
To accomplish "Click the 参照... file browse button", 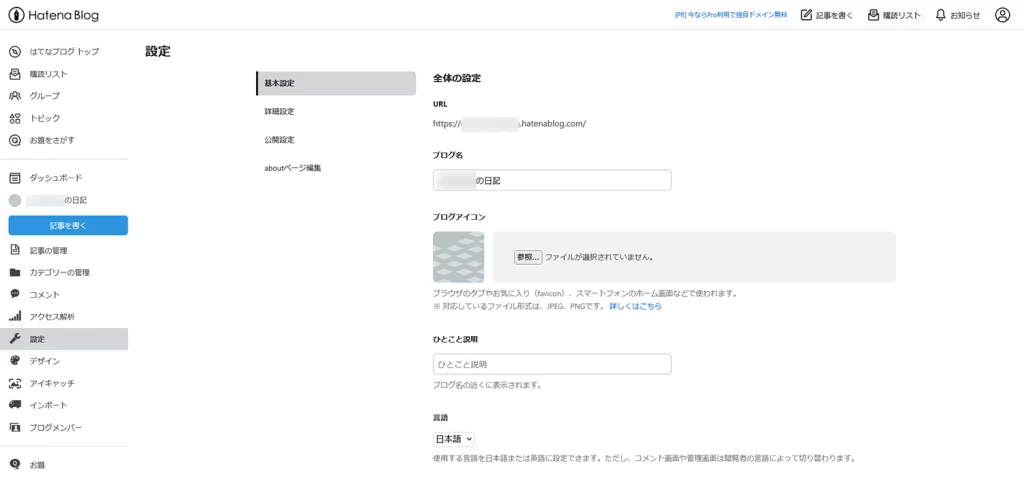I will coord(528,257).
